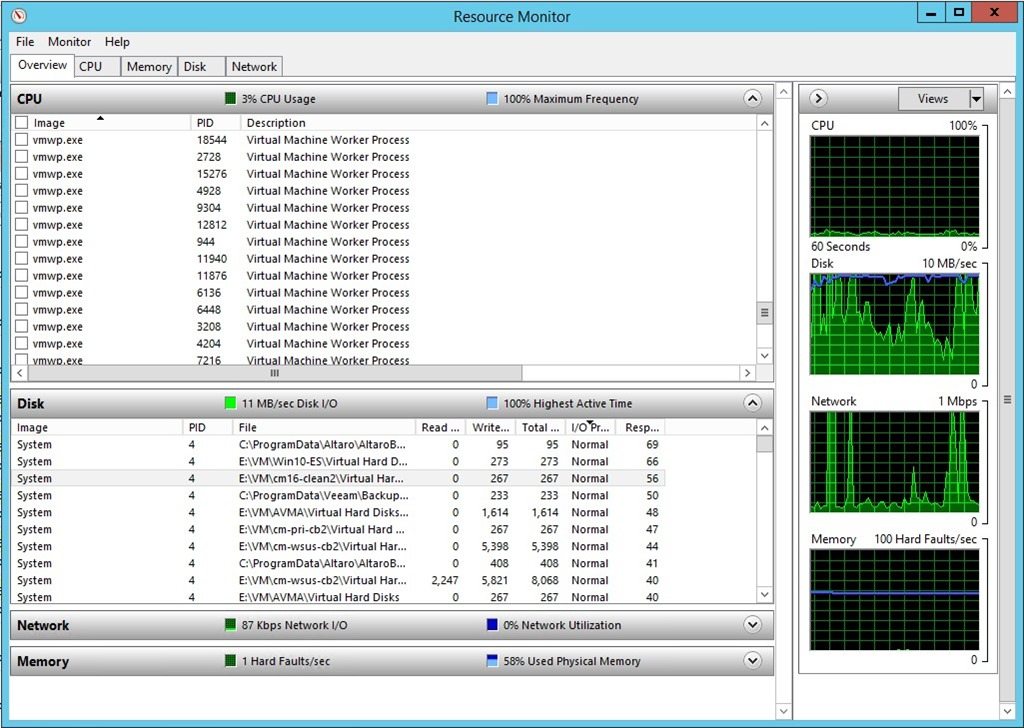The height and width of the screenshot is (728, 1024).
Task: Click CPU list horizontal scroll right arrow
Action: pos(747,373)
